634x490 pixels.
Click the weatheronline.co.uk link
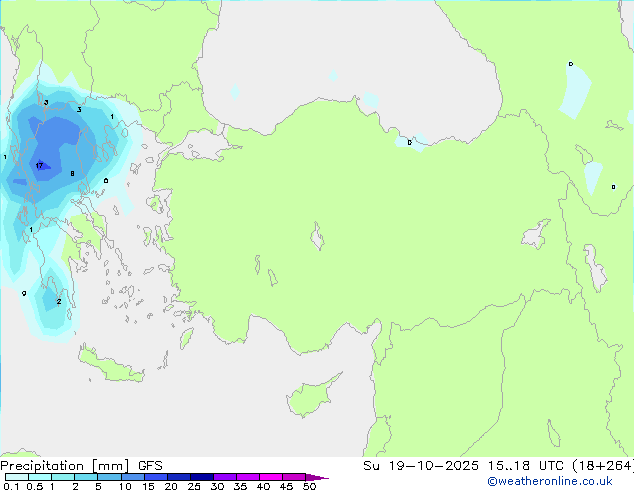click(x=550, y=481)
